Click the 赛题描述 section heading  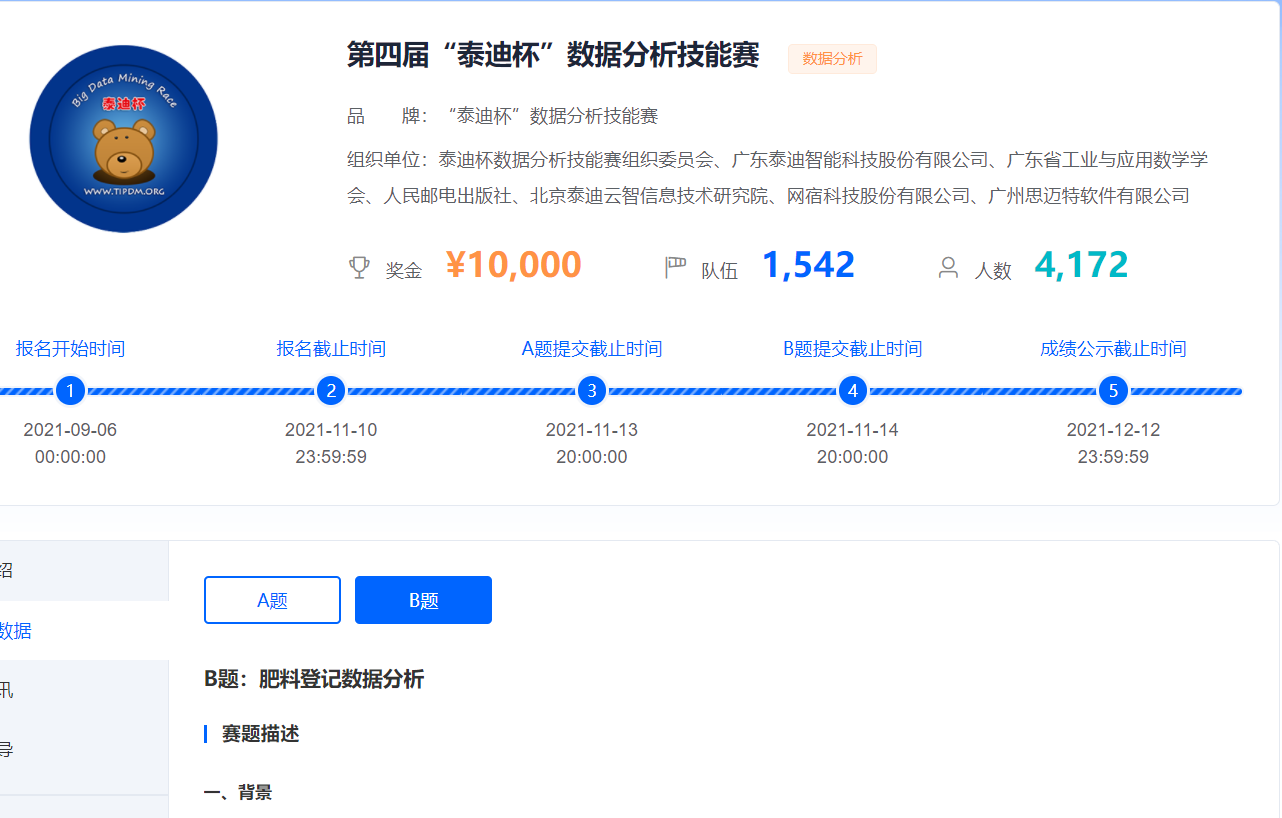click(x=260, y=734)
